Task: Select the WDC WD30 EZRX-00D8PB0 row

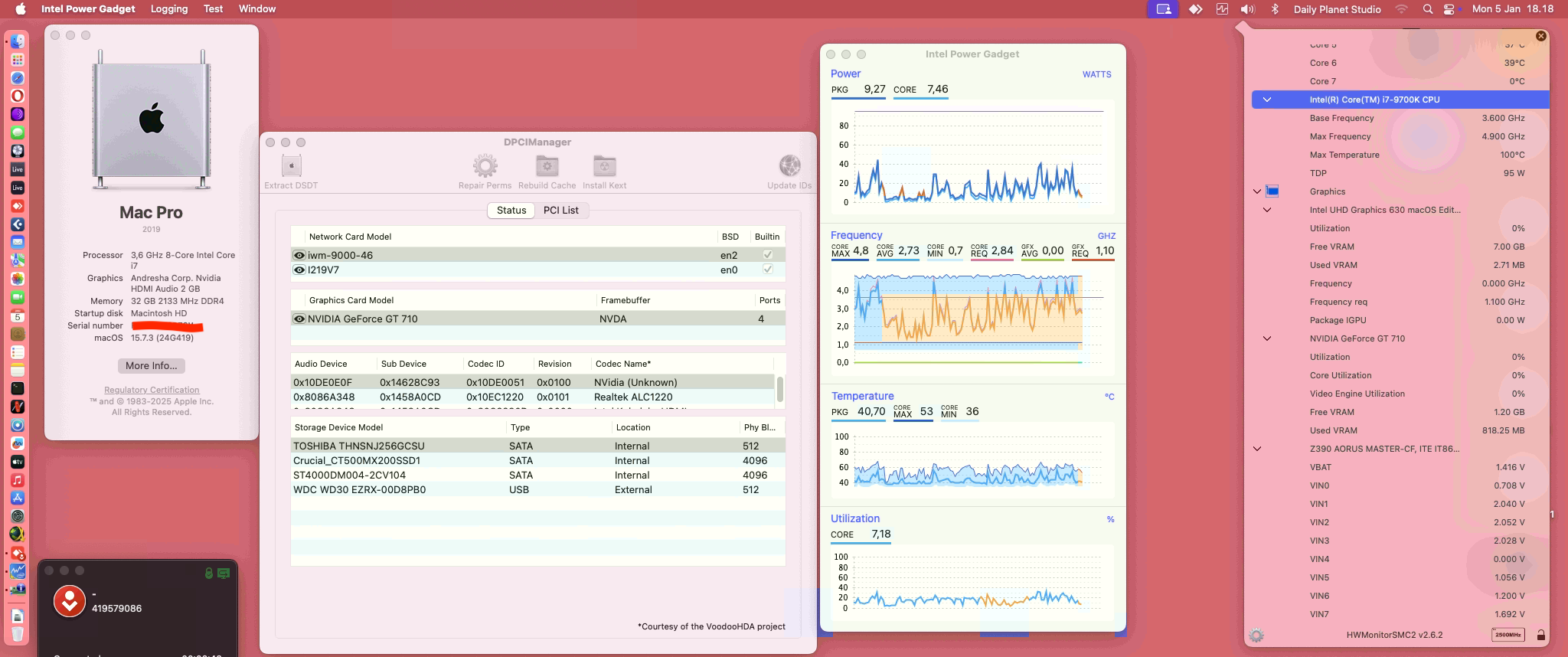Action: 538,489
